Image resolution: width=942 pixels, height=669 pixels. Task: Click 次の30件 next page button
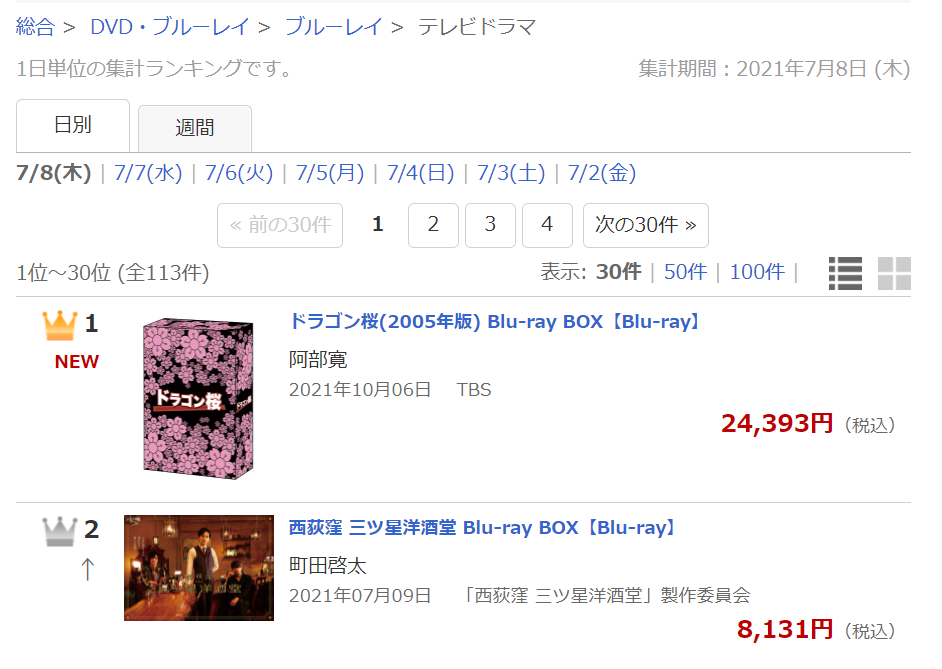coord(646,225)
